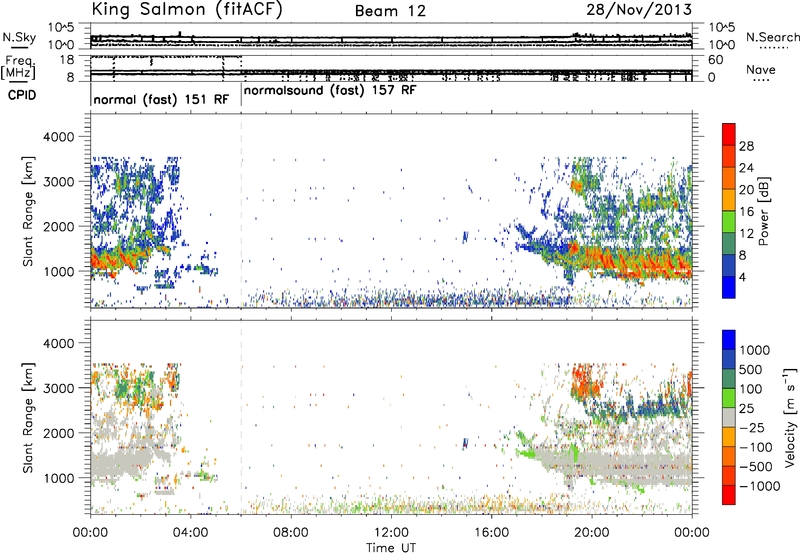Click the Velocity colorbar label
The width and height of the screenshot is (800, 554).
(790, 417)
